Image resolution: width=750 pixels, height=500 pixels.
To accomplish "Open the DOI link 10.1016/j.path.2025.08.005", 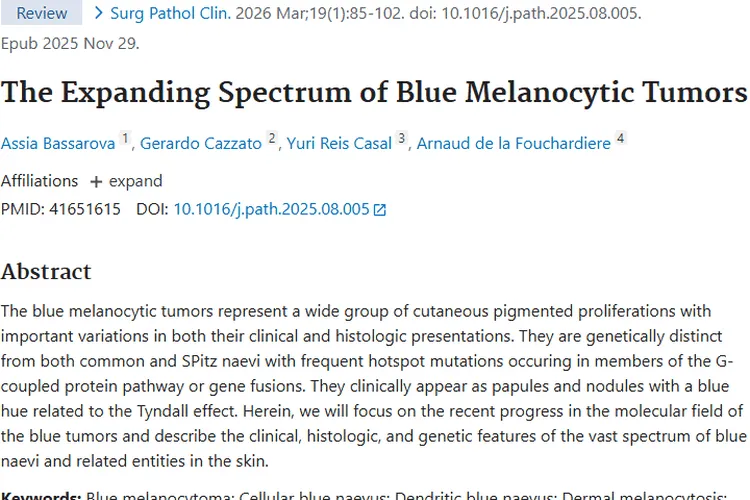I will (x=271, y=209).
